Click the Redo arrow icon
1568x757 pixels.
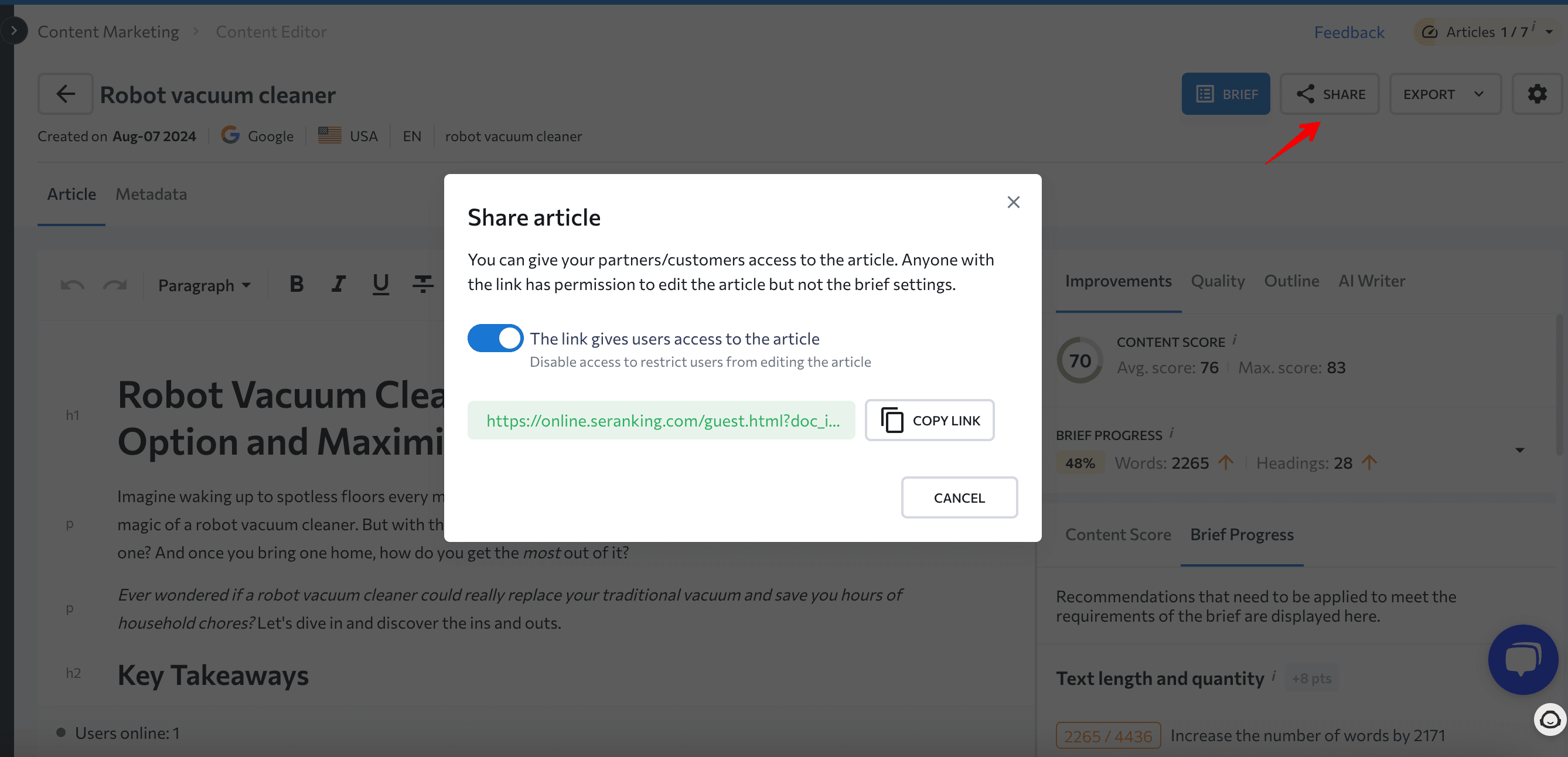[114, 284]
